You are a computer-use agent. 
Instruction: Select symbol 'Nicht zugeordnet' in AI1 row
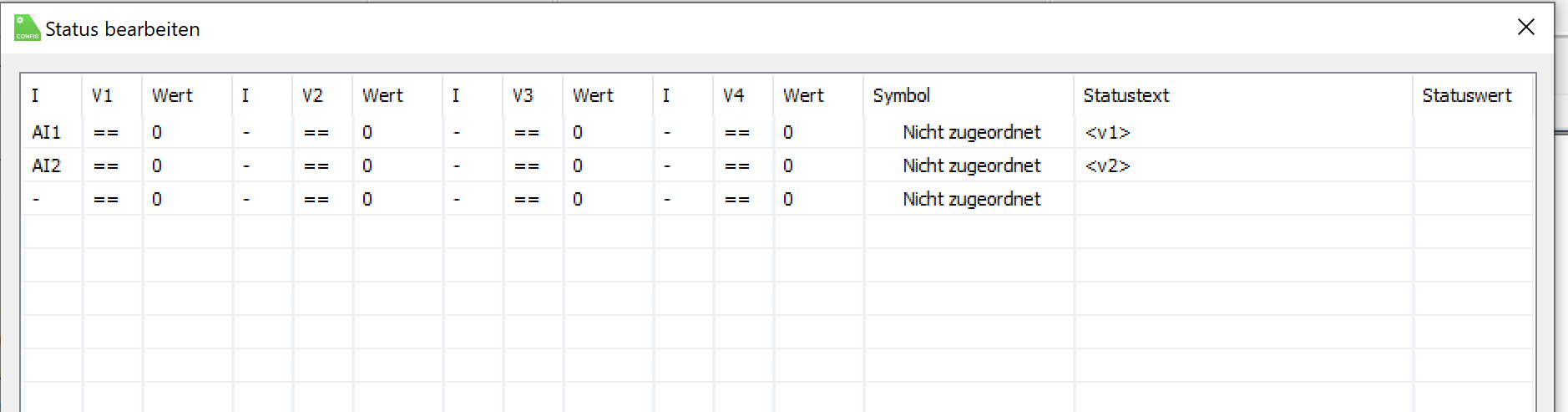(972, 132)
